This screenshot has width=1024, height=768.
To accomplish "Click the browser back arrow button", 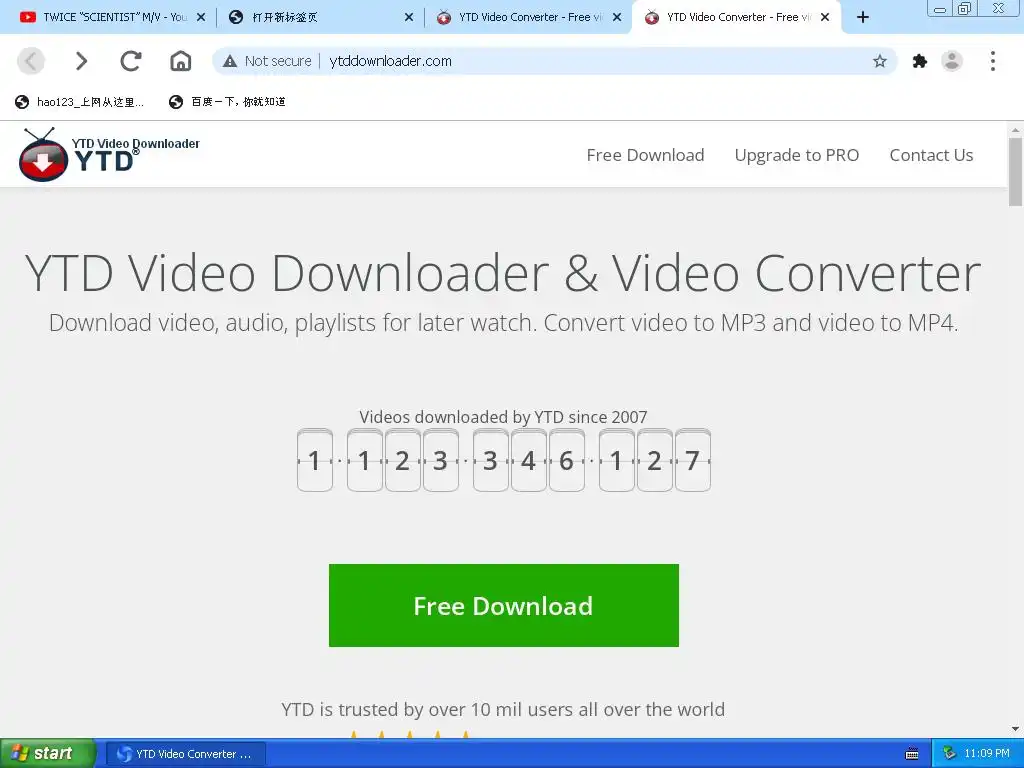I will click(x=31, y=61).
